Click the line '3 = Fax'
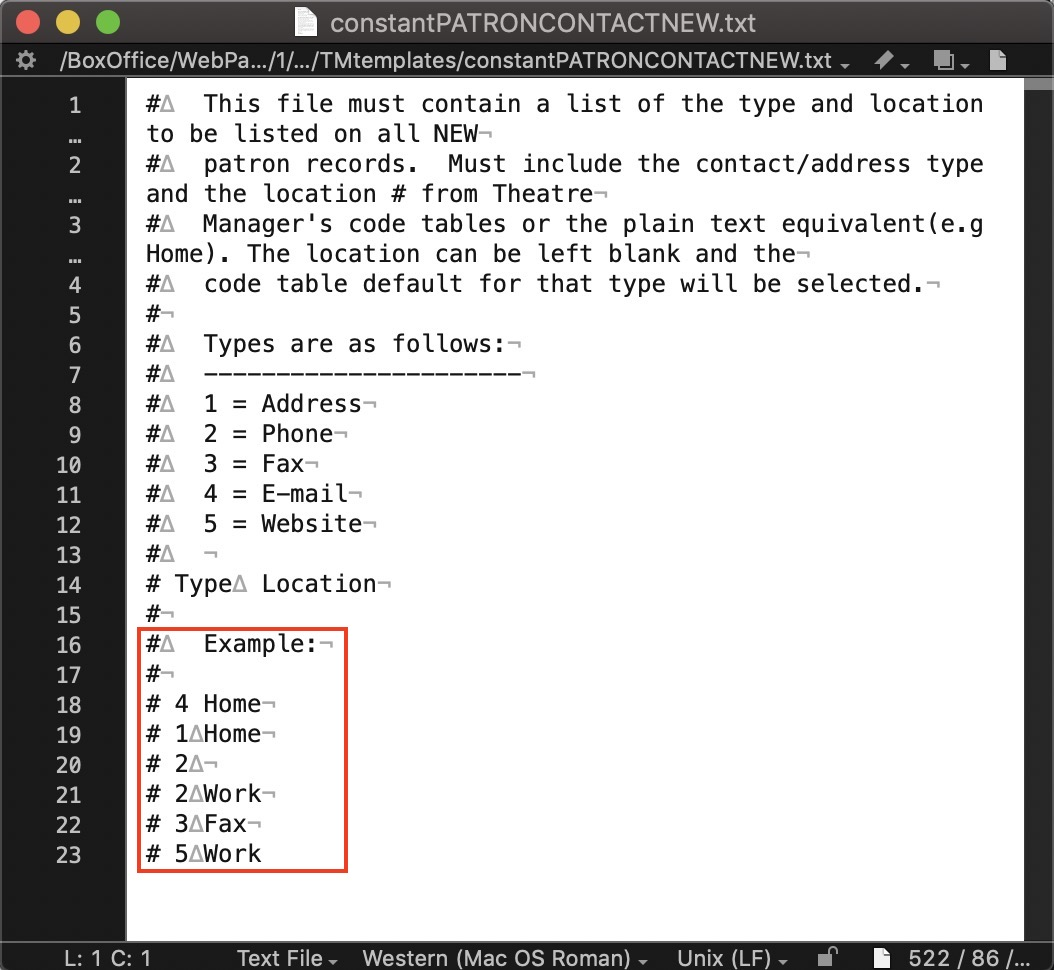Viewport: 1054px width, 970px height. 253,463
